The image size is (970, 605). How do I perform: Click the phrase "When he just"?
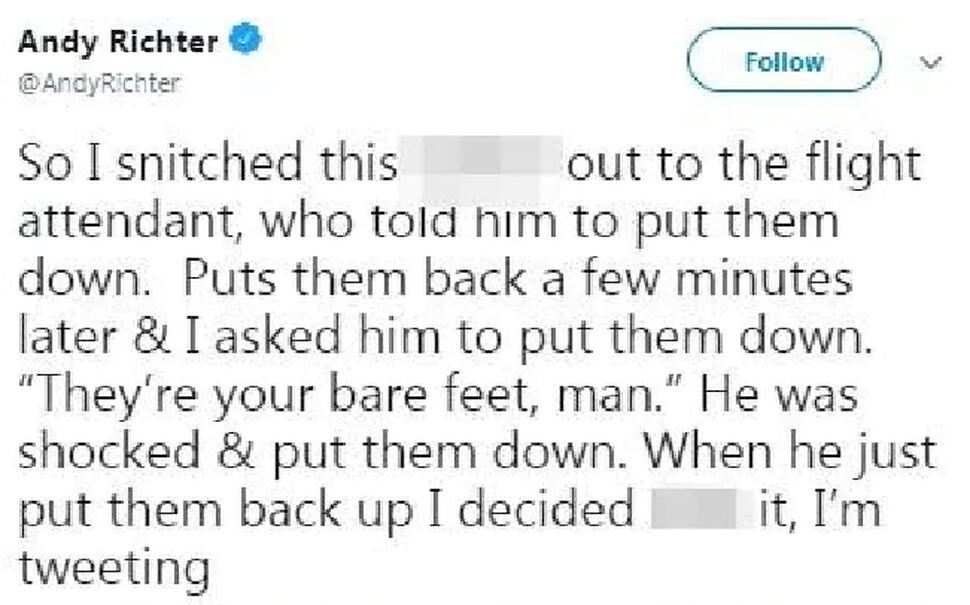[x=790, y=455]
